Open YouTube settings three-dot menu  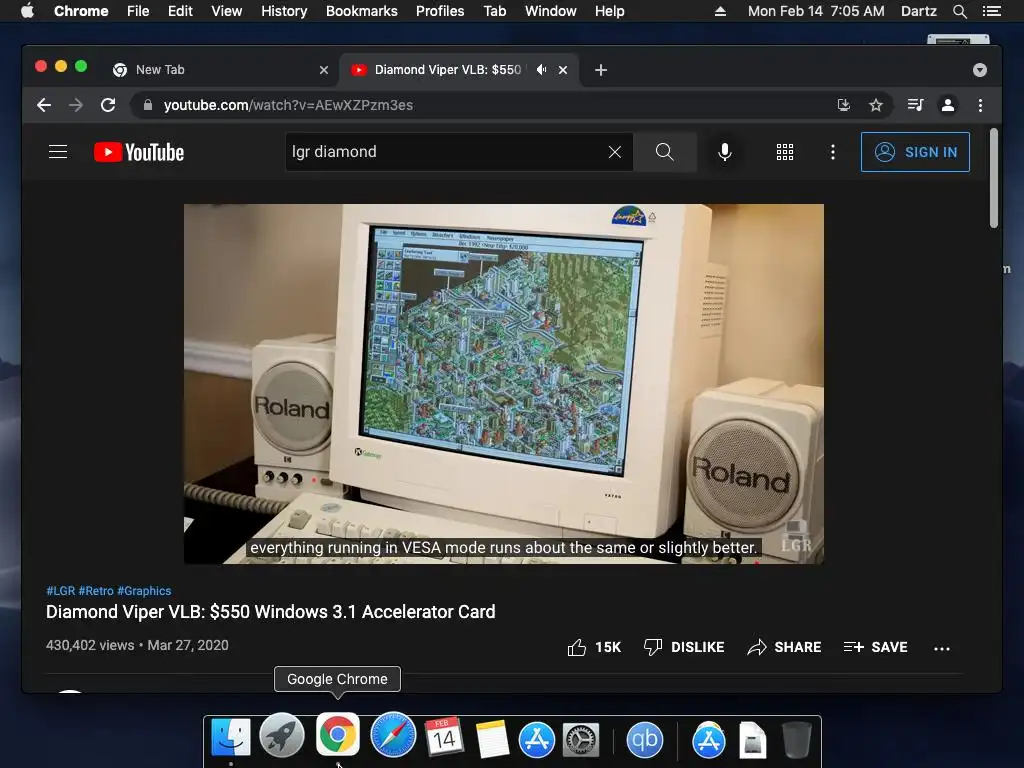click(833, 152)
